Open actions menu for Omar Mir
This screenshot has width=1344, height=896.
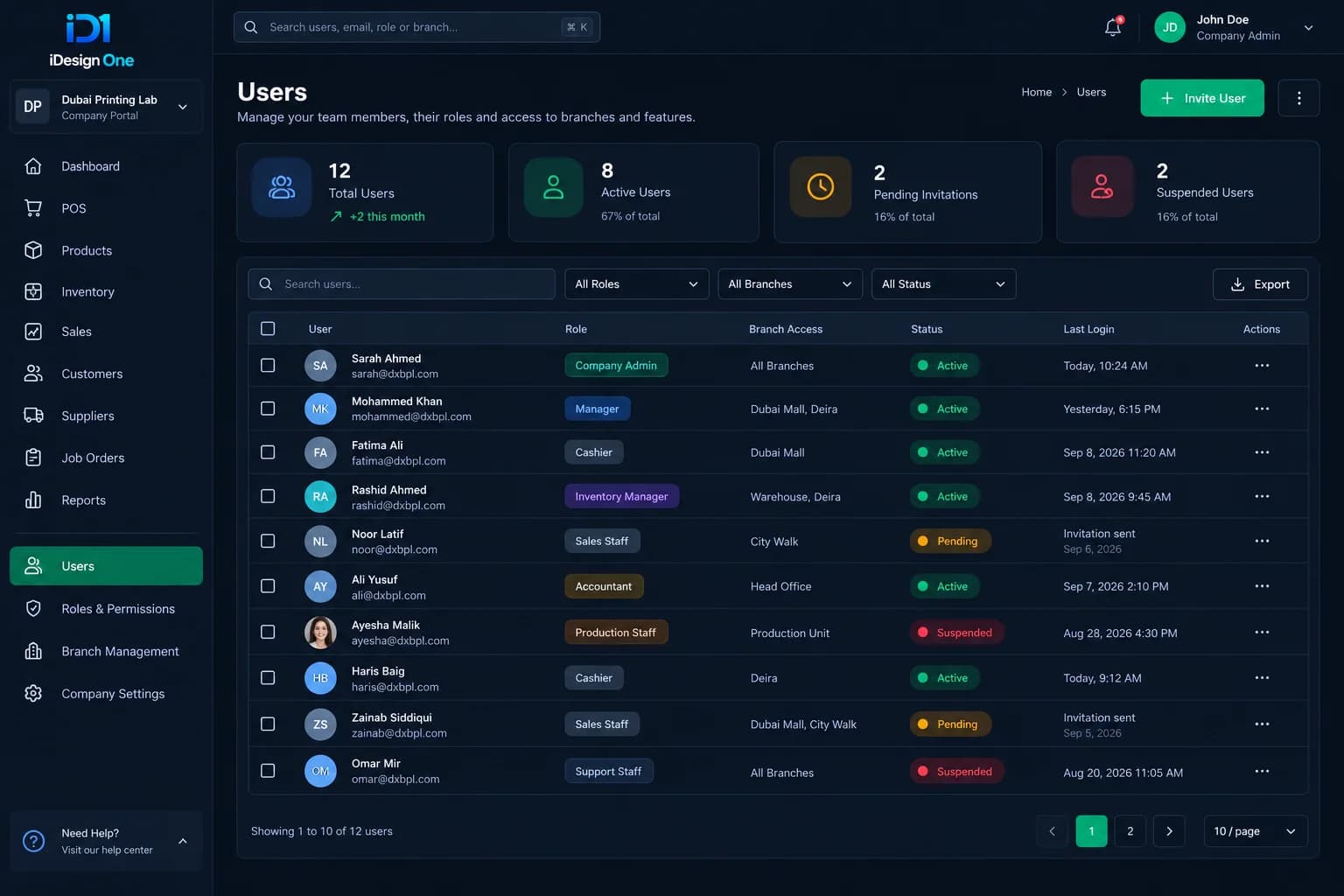click(x=1262, y=771)
